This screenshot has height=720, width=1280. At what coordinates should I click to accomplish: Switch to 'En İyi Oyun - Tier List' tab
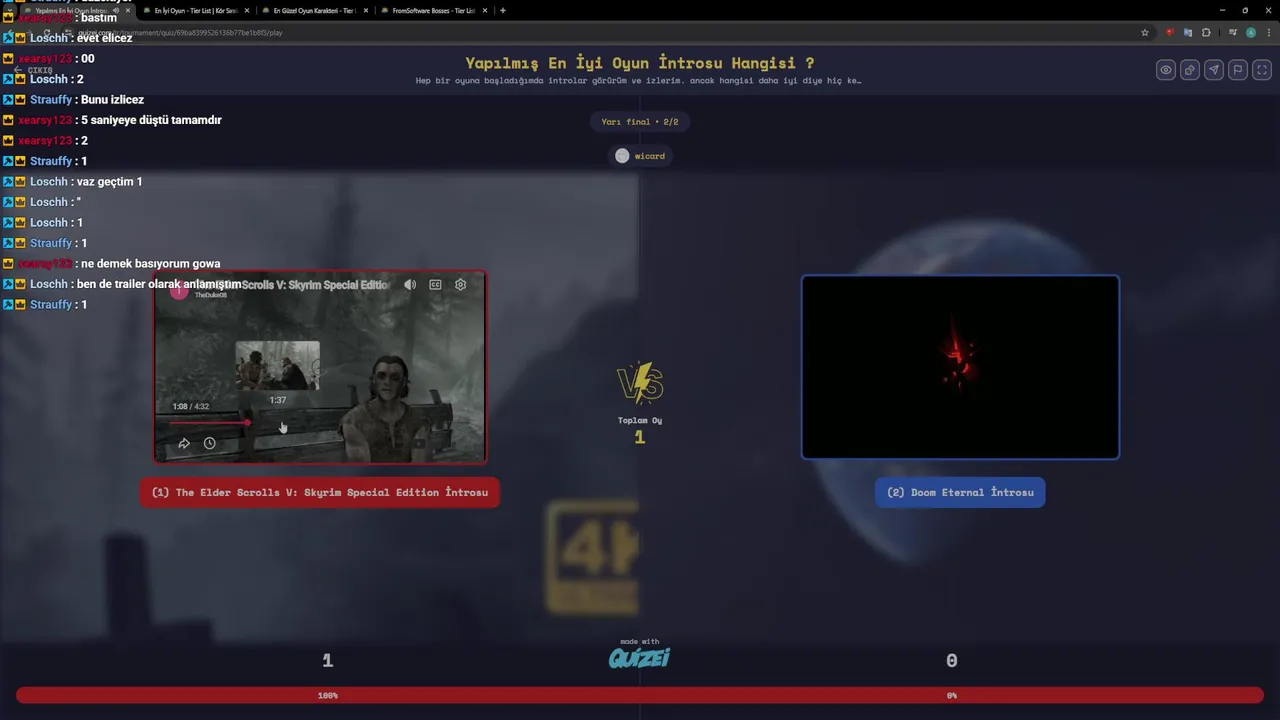(x=195, y=10)
